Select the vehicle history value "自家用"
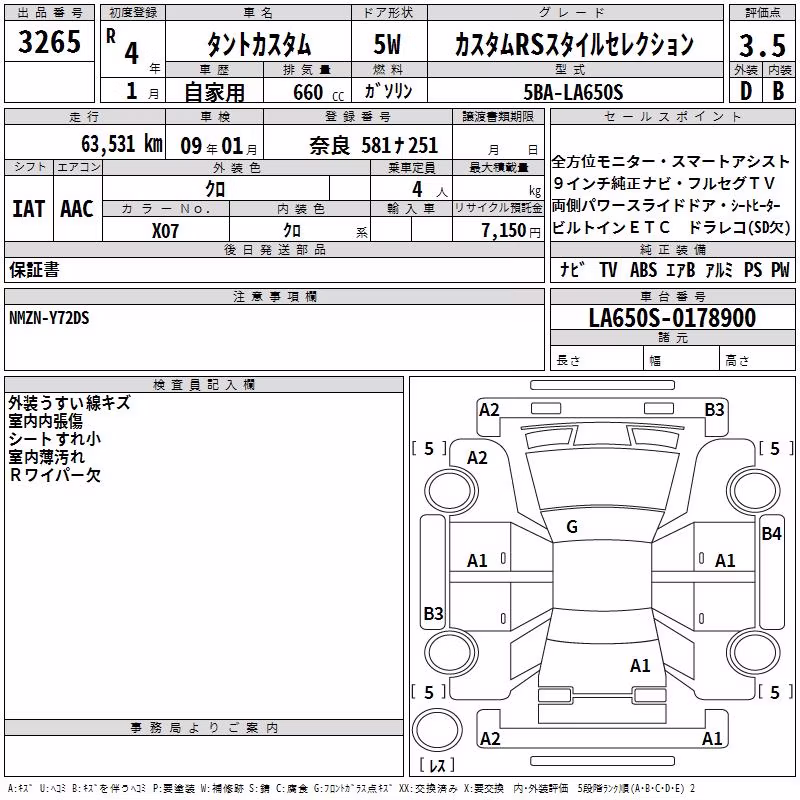Image resolution: width=800 pixels, height=800 pixels. point(214,92)
